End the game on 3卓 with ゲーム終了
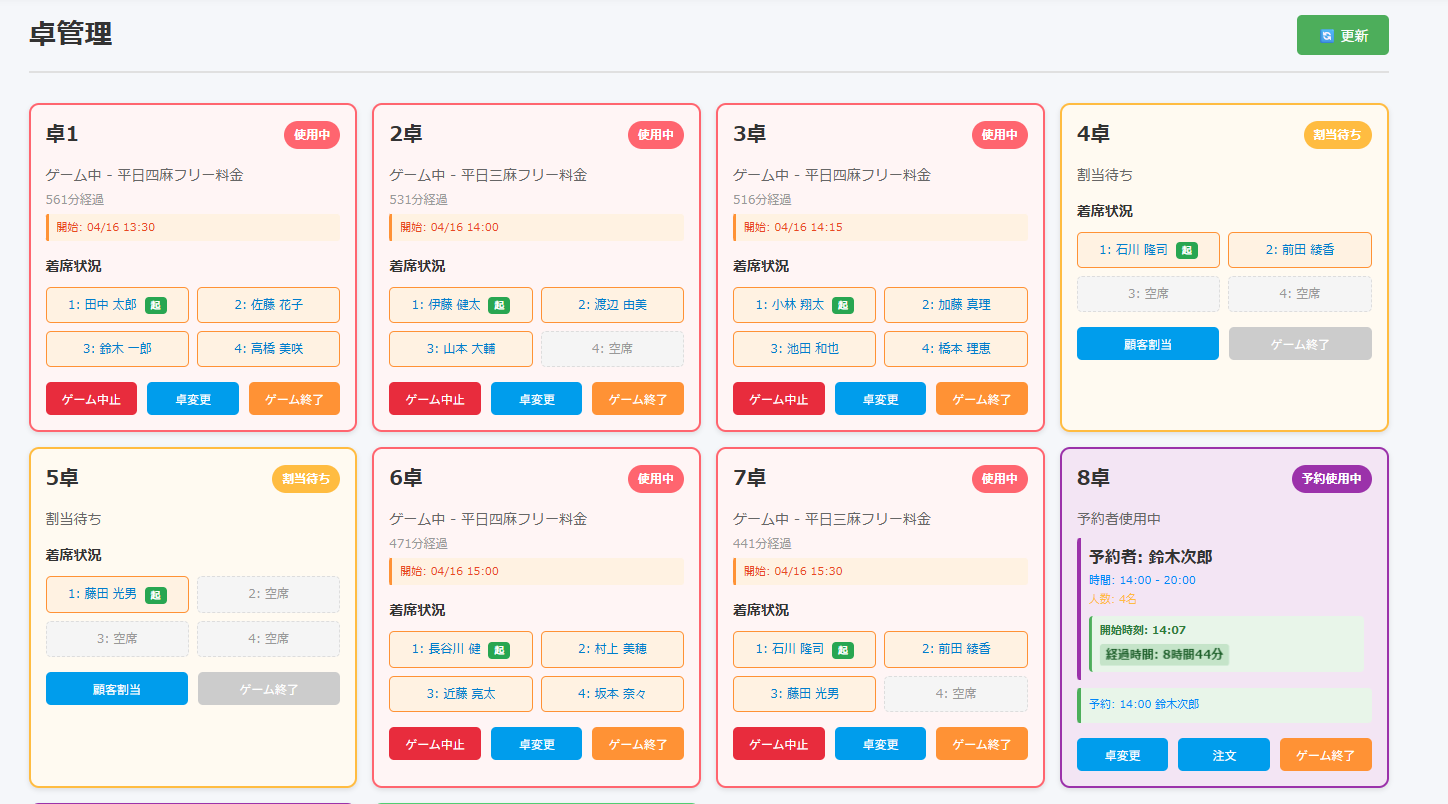The image size is (1448, 804). coord(981,399)
